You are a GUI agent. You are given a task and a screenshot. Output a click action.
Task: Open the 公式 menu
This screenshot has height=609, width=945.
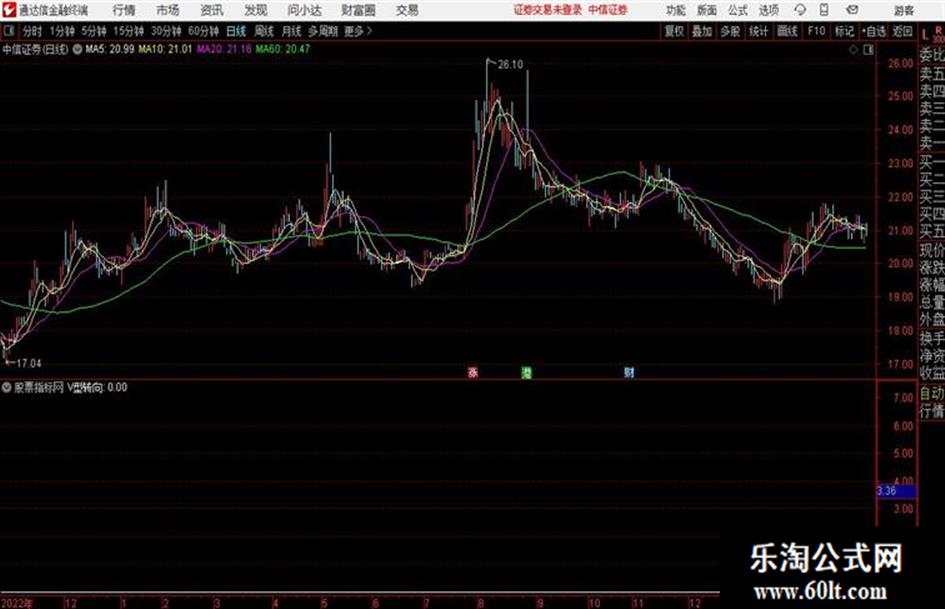click(738, 10)
